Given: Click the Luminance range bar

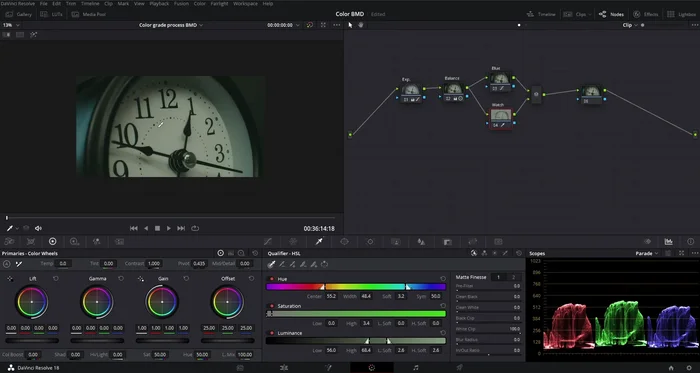Looking at the screenshot, I should 356,341.
